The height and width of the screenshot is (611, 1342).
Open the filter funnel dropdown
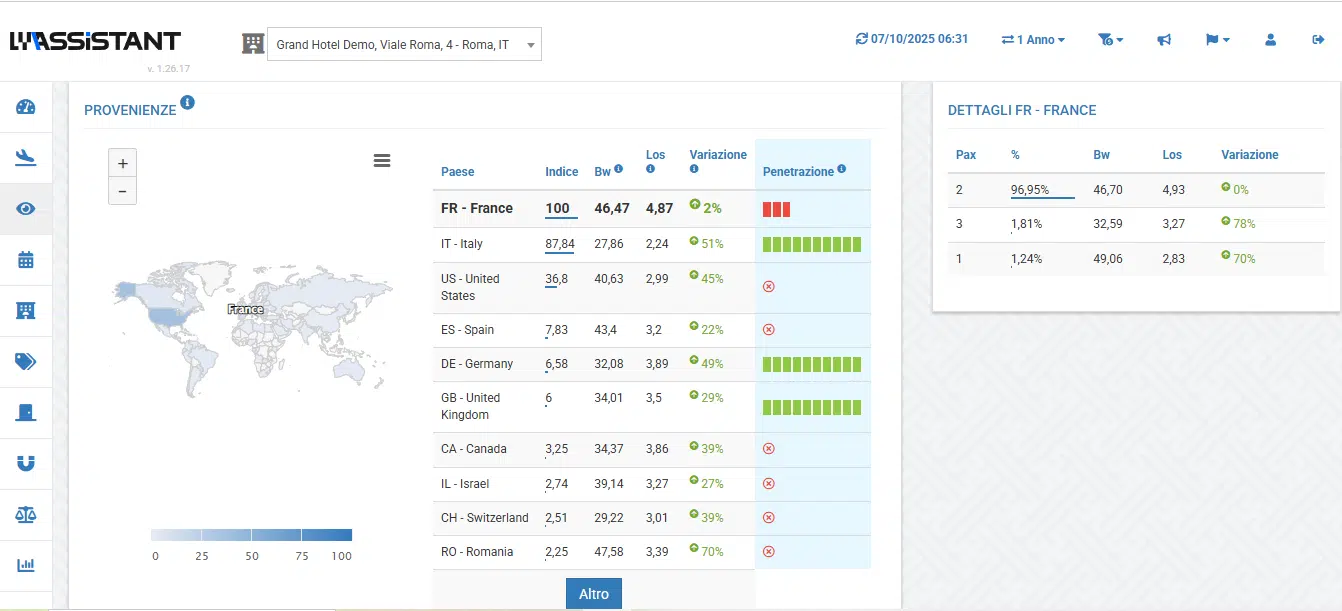1110,40
